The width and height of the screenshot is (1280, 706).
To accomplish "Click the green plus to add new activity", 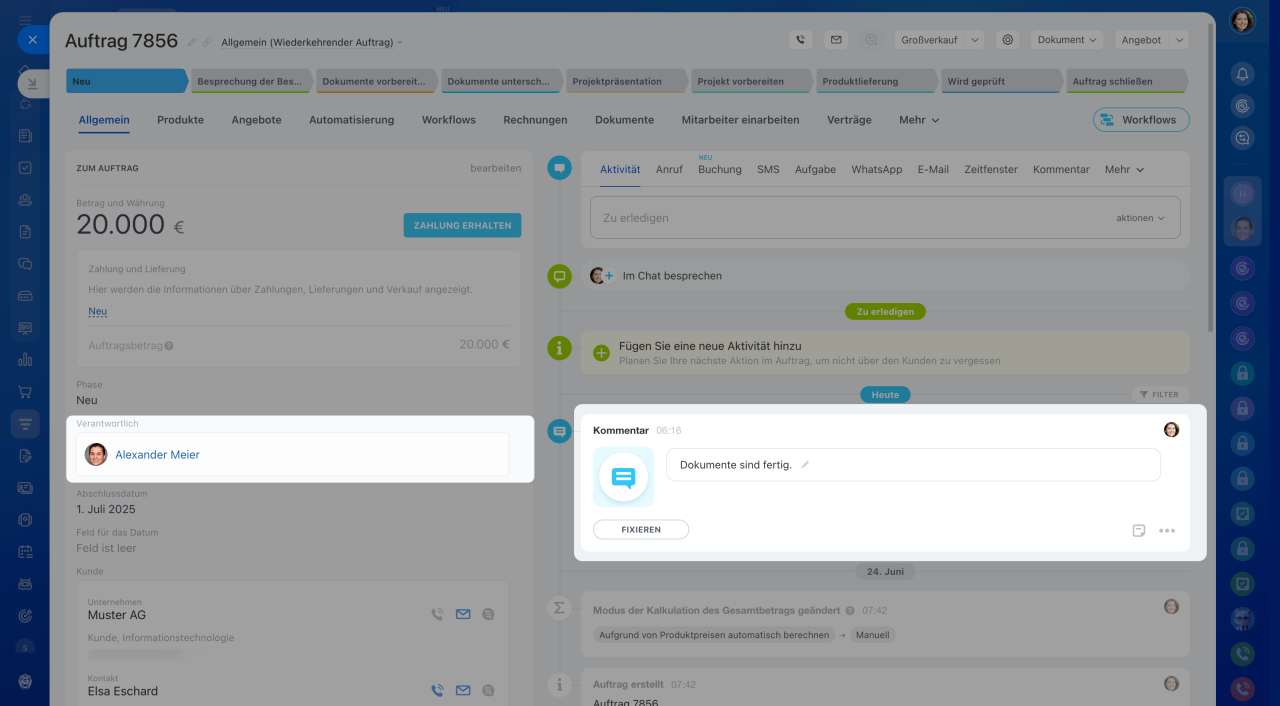I will coord(601,353).
